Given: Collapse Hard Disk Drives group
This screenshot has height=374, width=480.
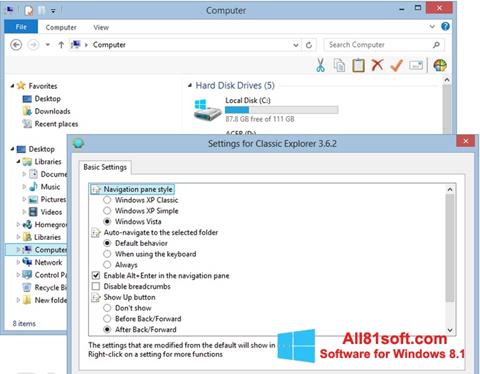Looking at the screenshot, I should click(190, 86).
